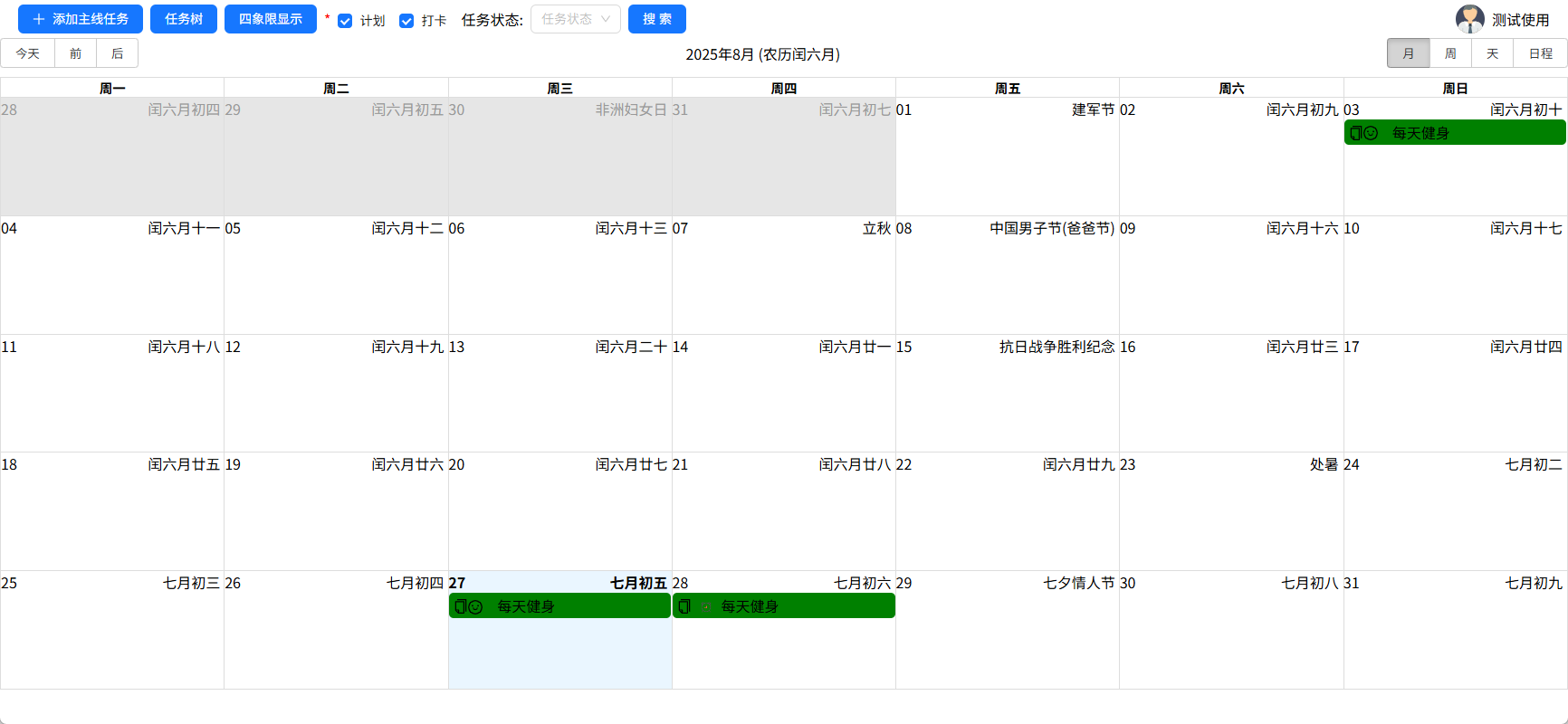The width and height of the screenshot is (1568, 724).
Task: Select the 13 闰六月二十 day cell
Action: [x=560, y=394]
